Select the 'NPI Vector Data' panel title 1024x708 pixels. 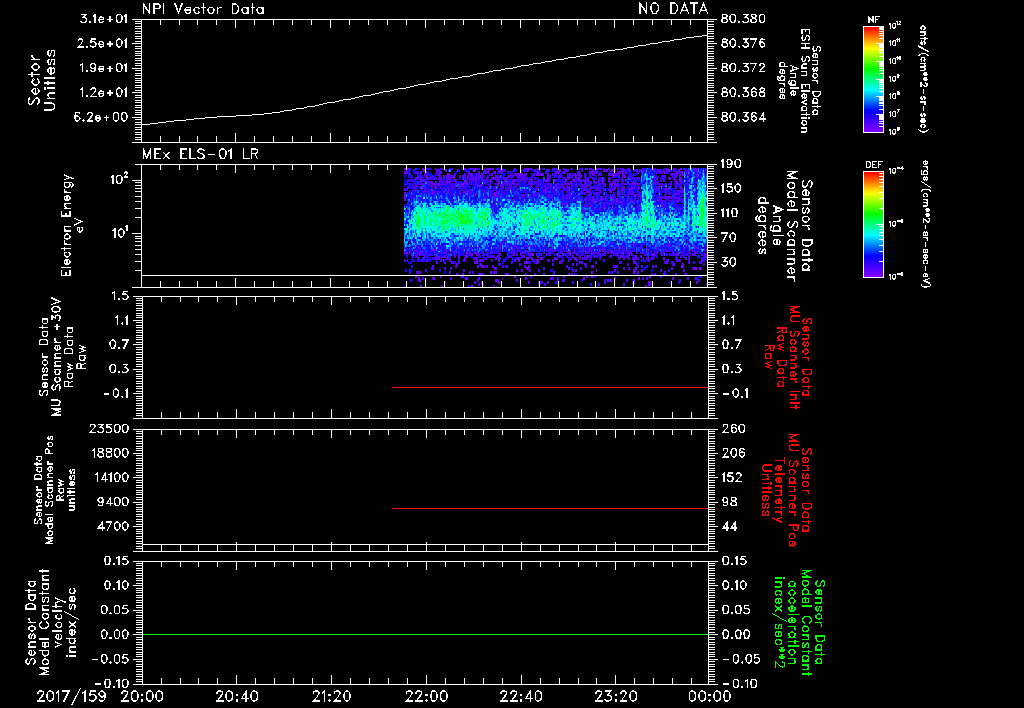[203, 9]
